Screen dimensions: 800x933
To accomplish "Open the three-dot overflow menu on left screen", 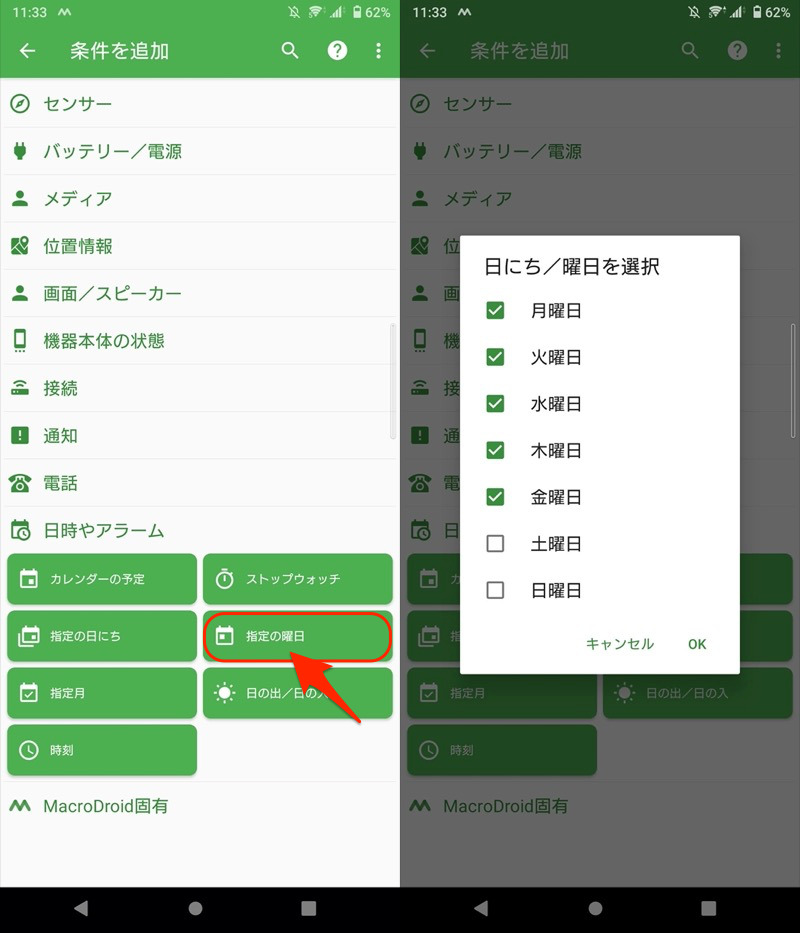I will point(378,51).
